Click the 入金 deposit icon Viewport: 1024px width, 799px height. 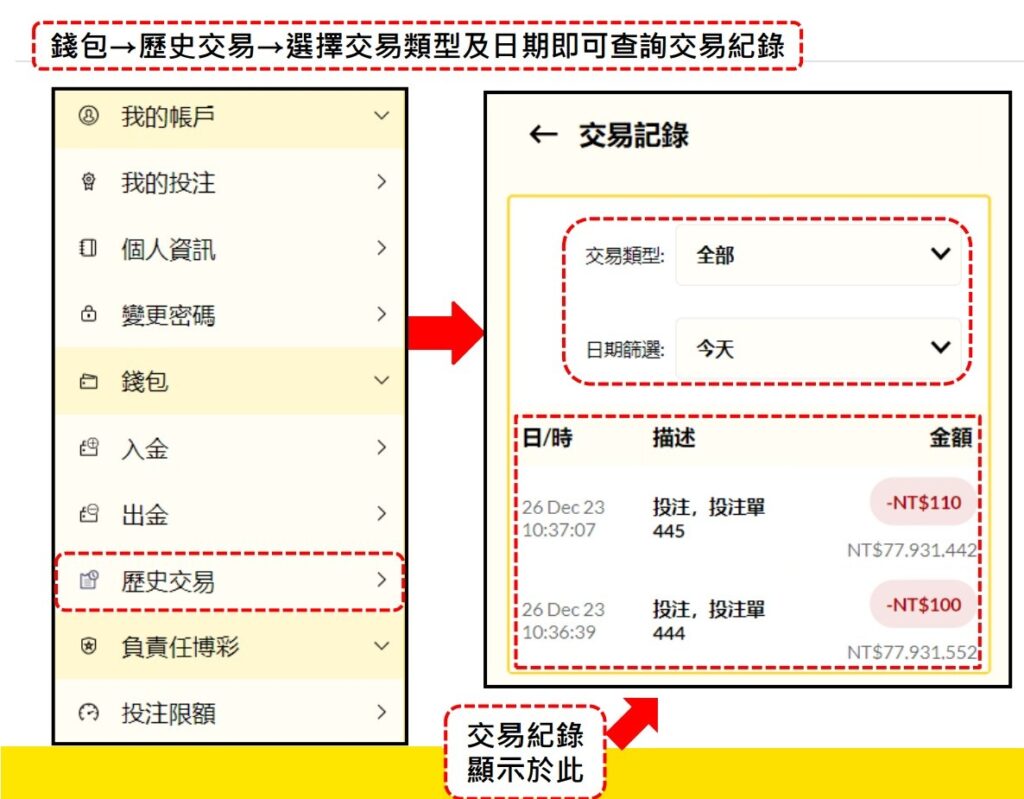tap(89, 448)
